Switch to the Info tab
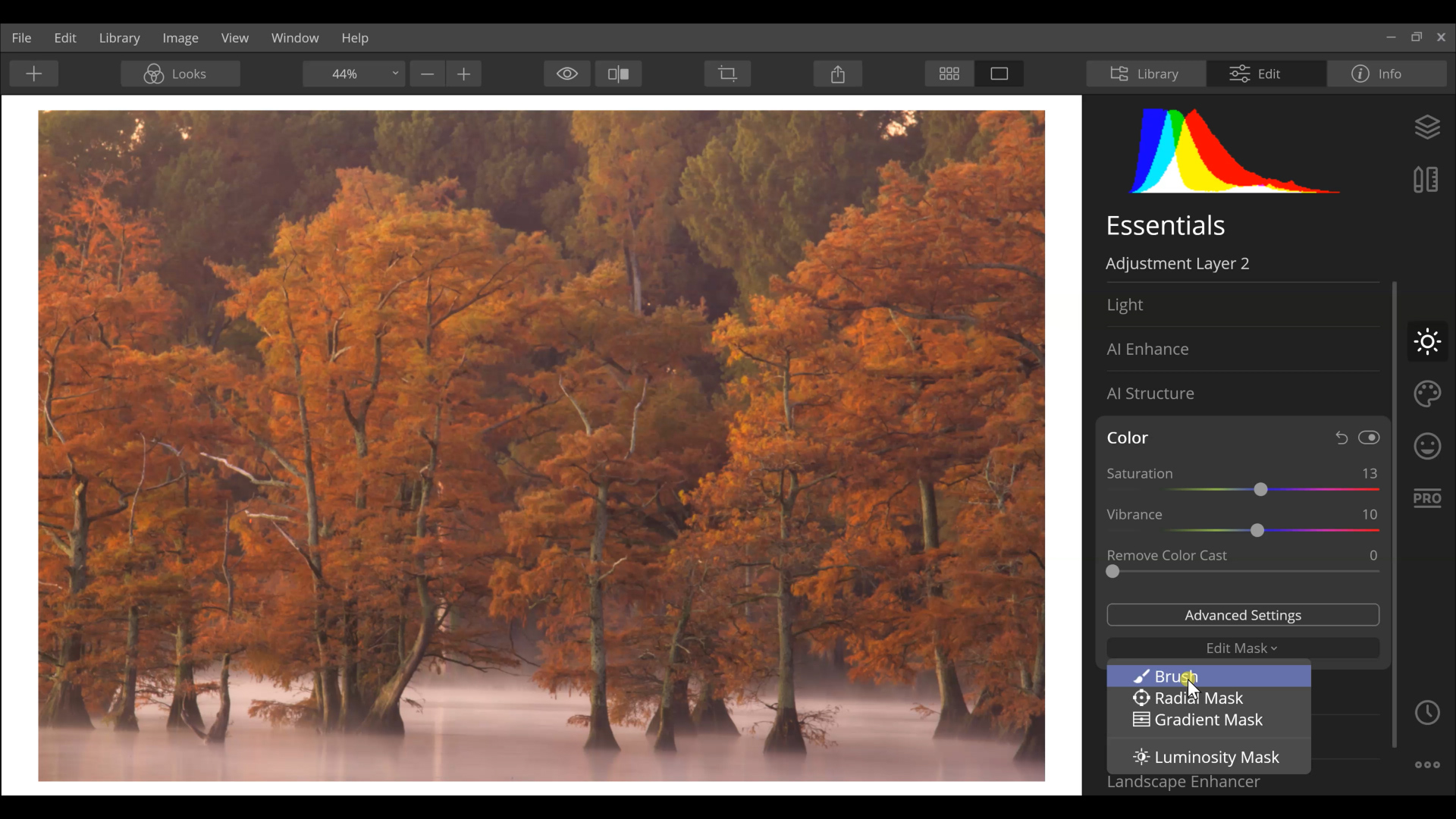Viewport: 1456px width, 819px height. (x=1387, y=74)
